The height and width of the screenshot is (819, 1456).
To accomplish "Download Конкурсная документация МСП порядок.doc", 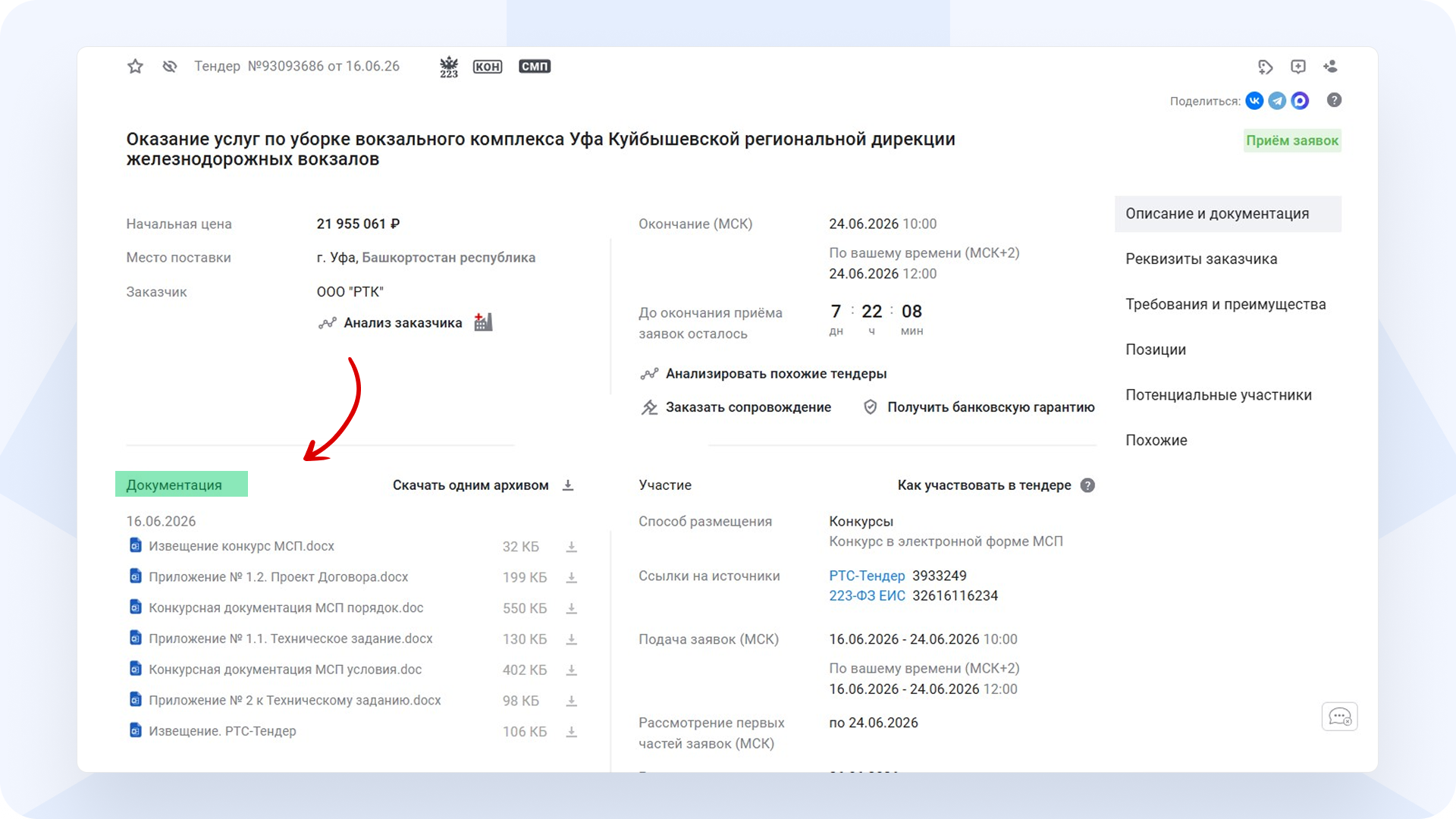I will coord(572,609).
